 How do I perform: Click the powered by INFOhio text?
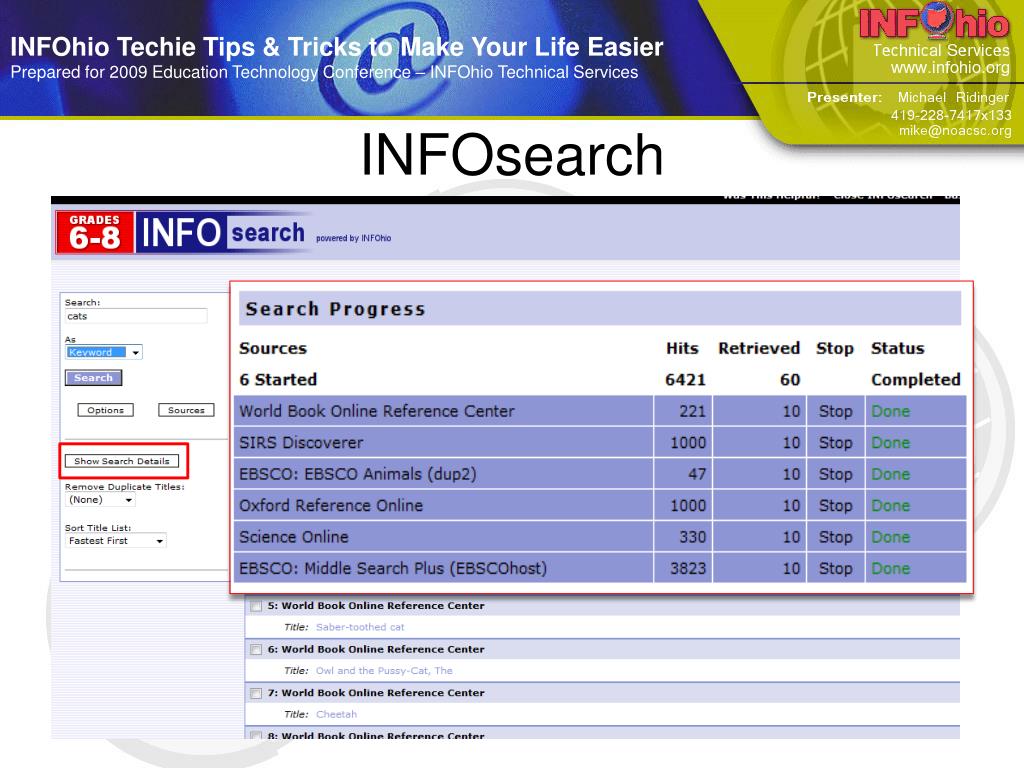tap(353, 238)
